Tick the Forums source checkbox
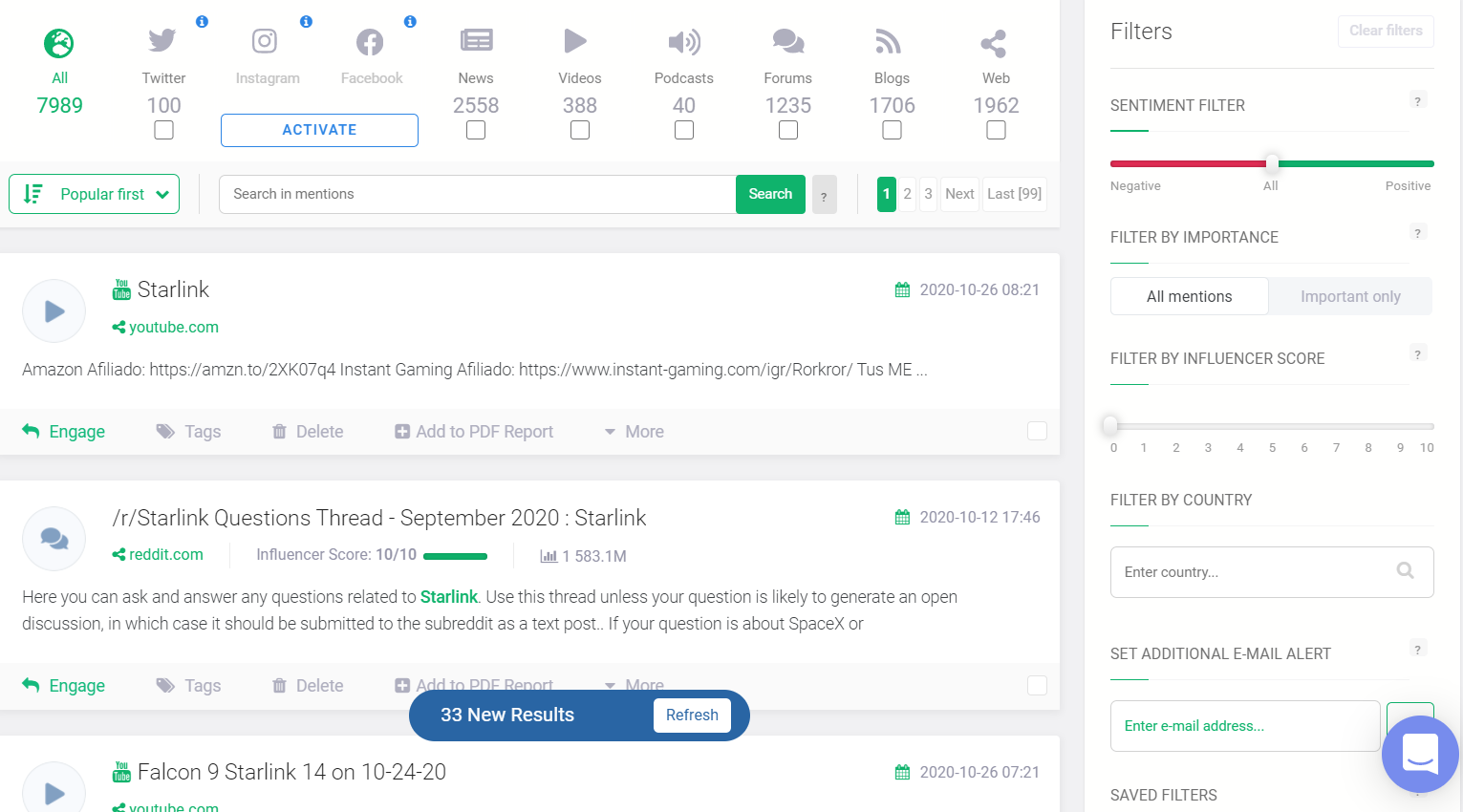This screenshot has height=812, width=1463. point(788,130)
